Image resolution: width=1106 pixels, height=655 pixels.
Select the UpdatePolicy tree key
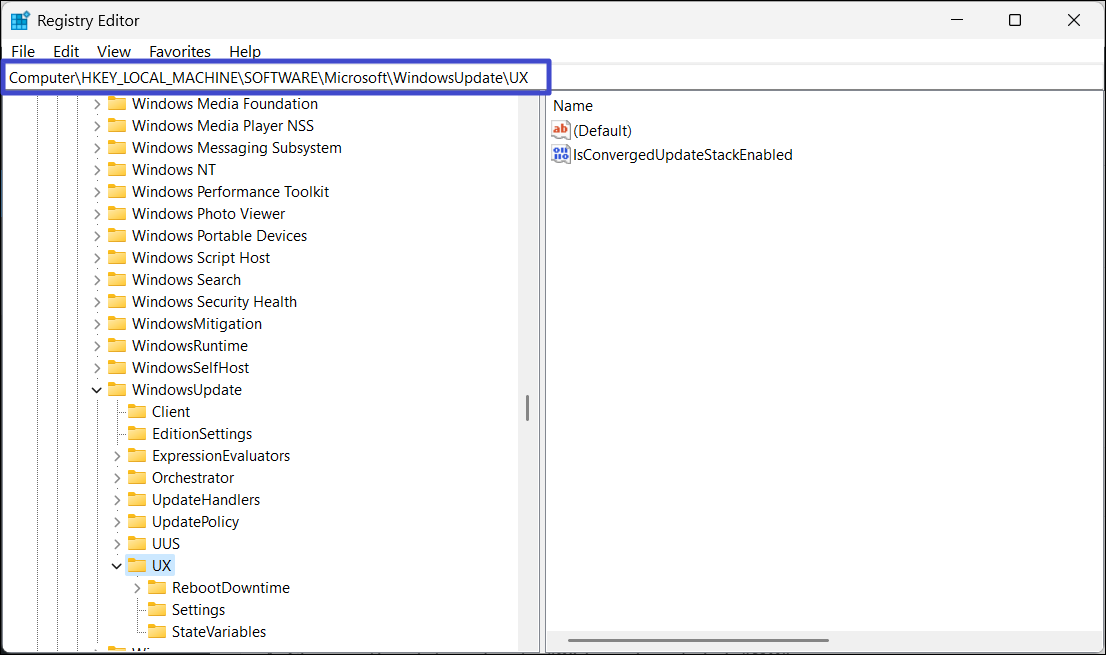pyautogui.click(x=195, y=522)
